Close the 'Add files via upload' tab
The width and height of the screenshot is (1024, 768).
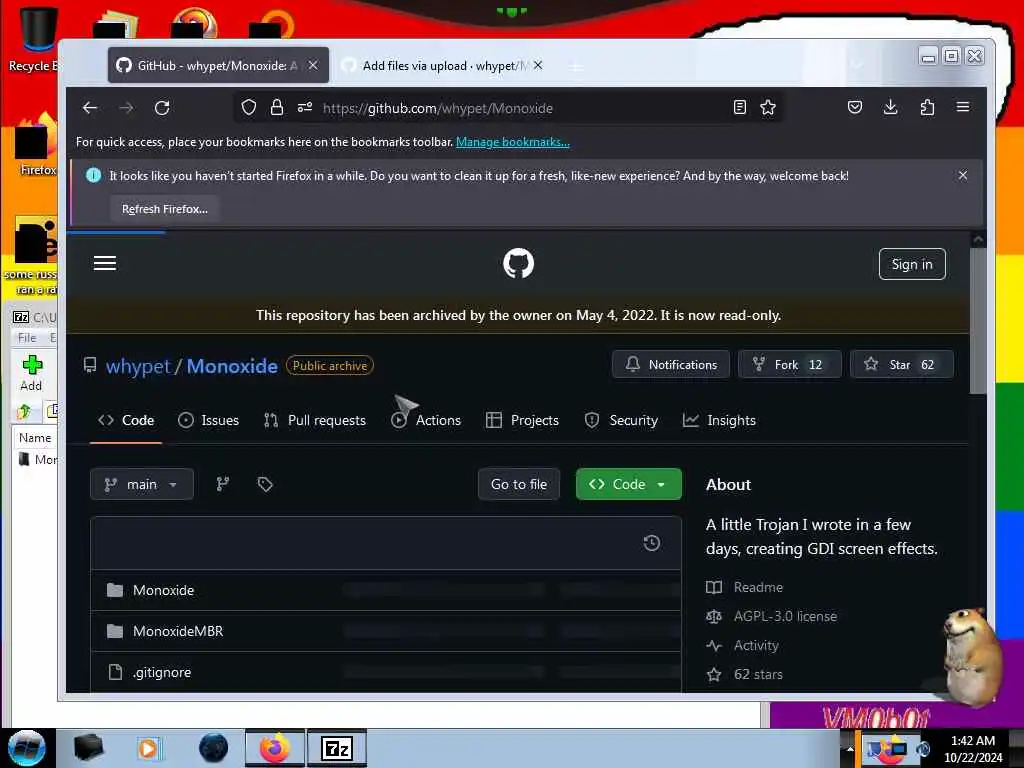click(537, 65)
